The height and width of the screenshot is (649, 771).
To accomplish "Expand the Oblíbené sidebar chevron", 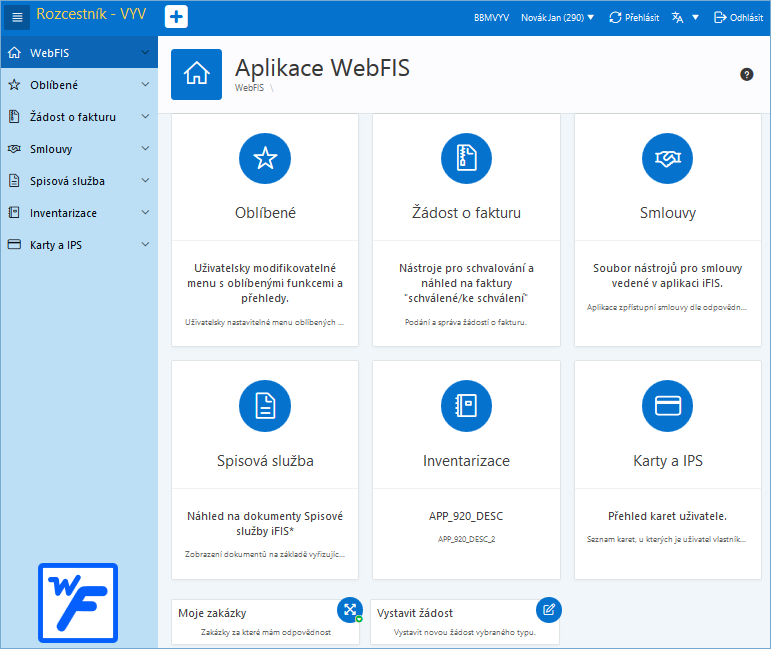I will pyautogui.click(x=145, y=85).
